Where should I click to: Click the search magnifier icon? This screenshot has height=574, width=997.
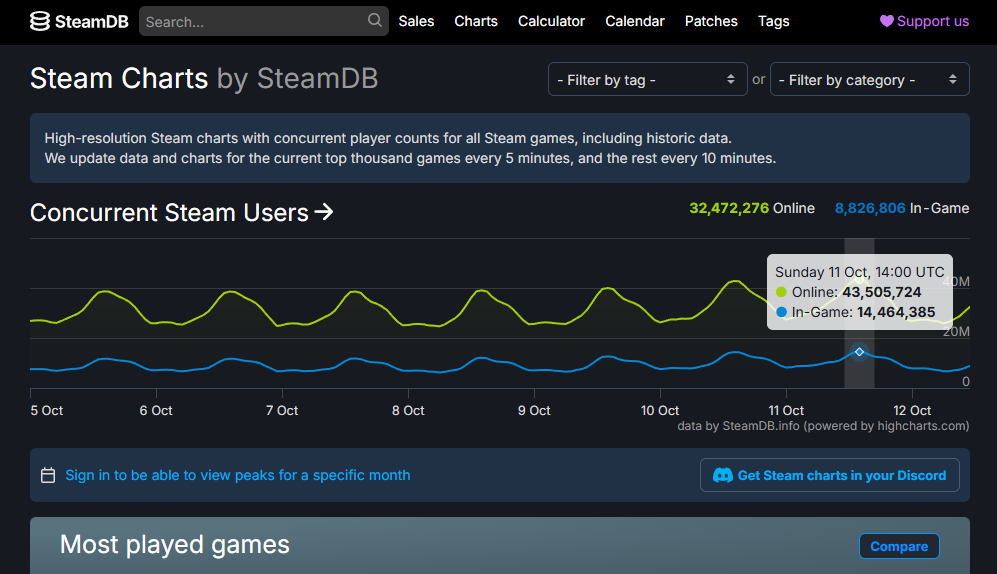pyautogui.click(x=375, y=20)
